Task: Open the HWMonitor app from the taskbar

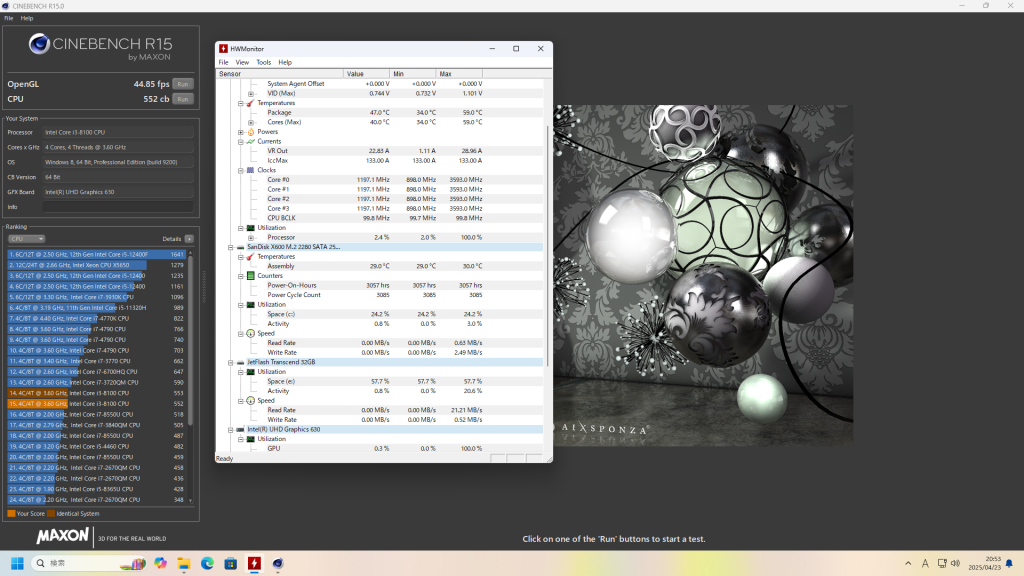Action: [254, 564]
